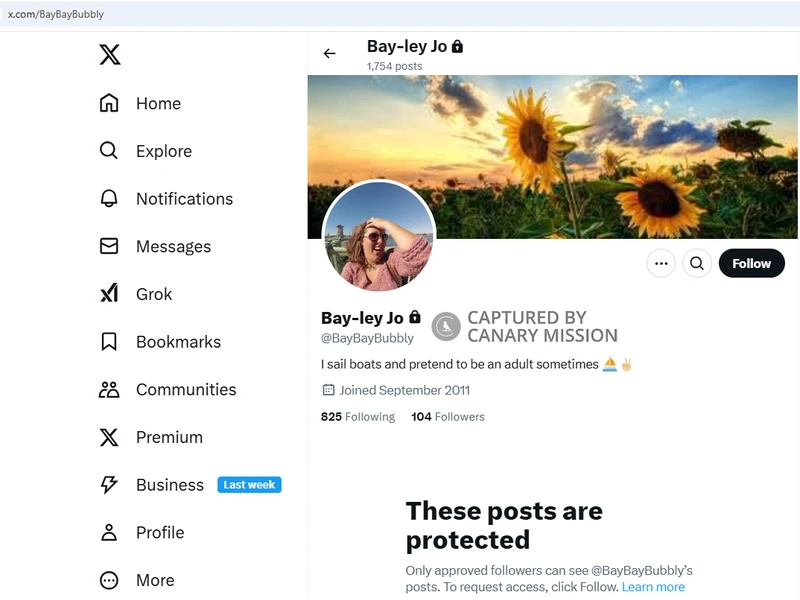The image size is (800, 600).
Task: Click the These posts are protected heading
Action: (504, 525)
